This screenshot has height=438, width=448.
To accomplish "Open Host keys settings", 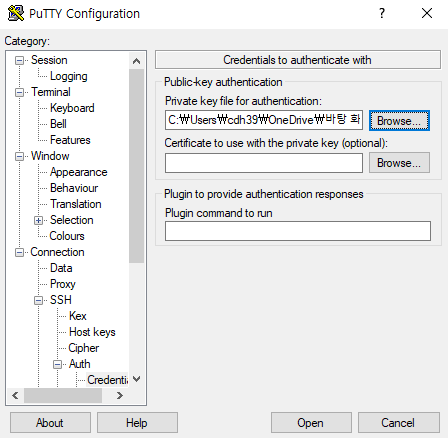I will click(x=92, y=332).
